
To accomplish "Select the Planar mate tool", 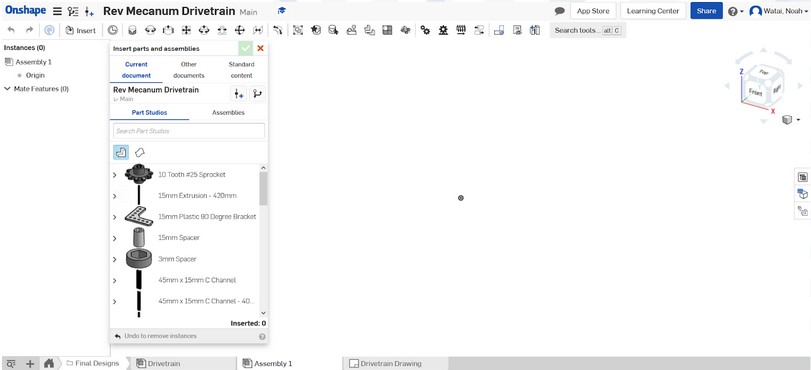I will (186, 31).
